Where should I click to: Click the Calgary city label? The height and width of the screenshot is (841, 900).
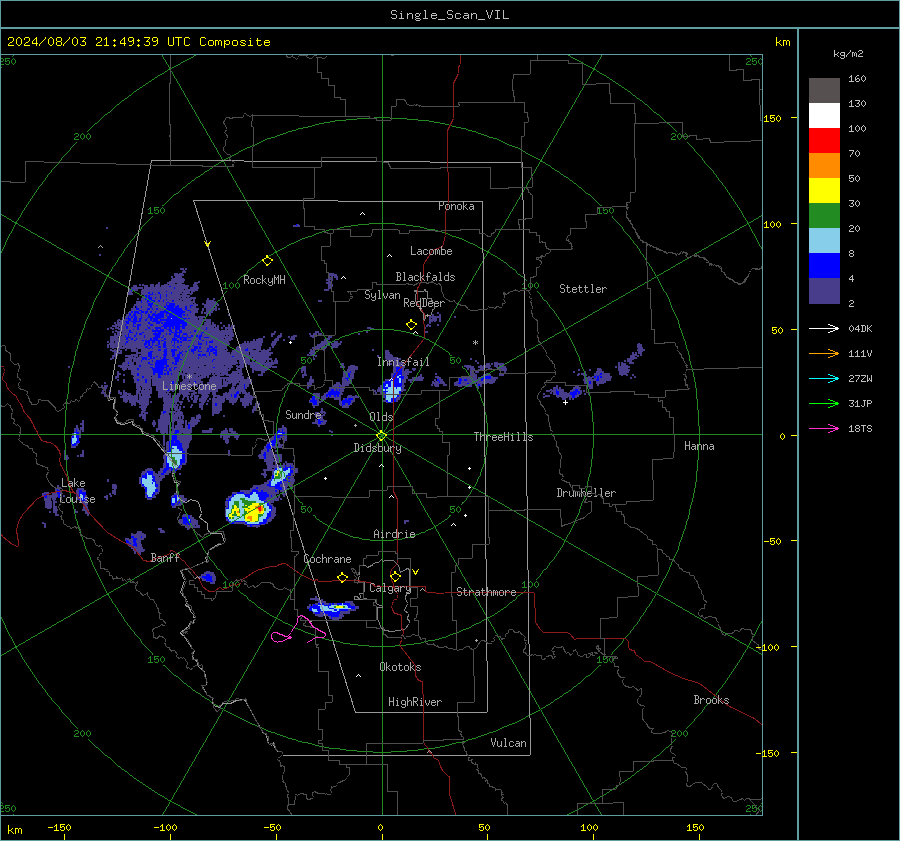(x=390, y=588)
